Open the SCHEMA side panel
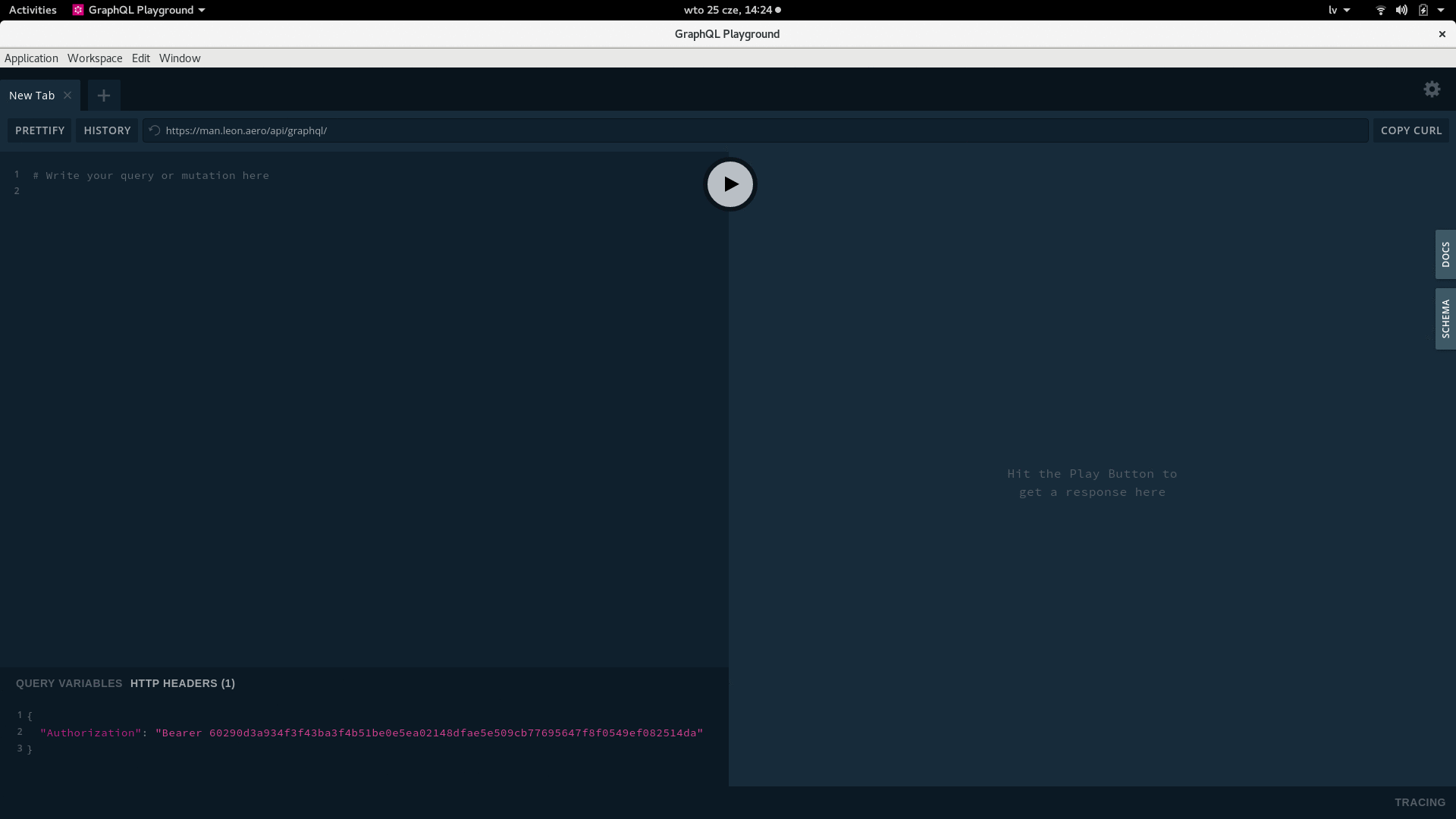This screenshot has width=1456, height=819. click(x=1445, y=318)
